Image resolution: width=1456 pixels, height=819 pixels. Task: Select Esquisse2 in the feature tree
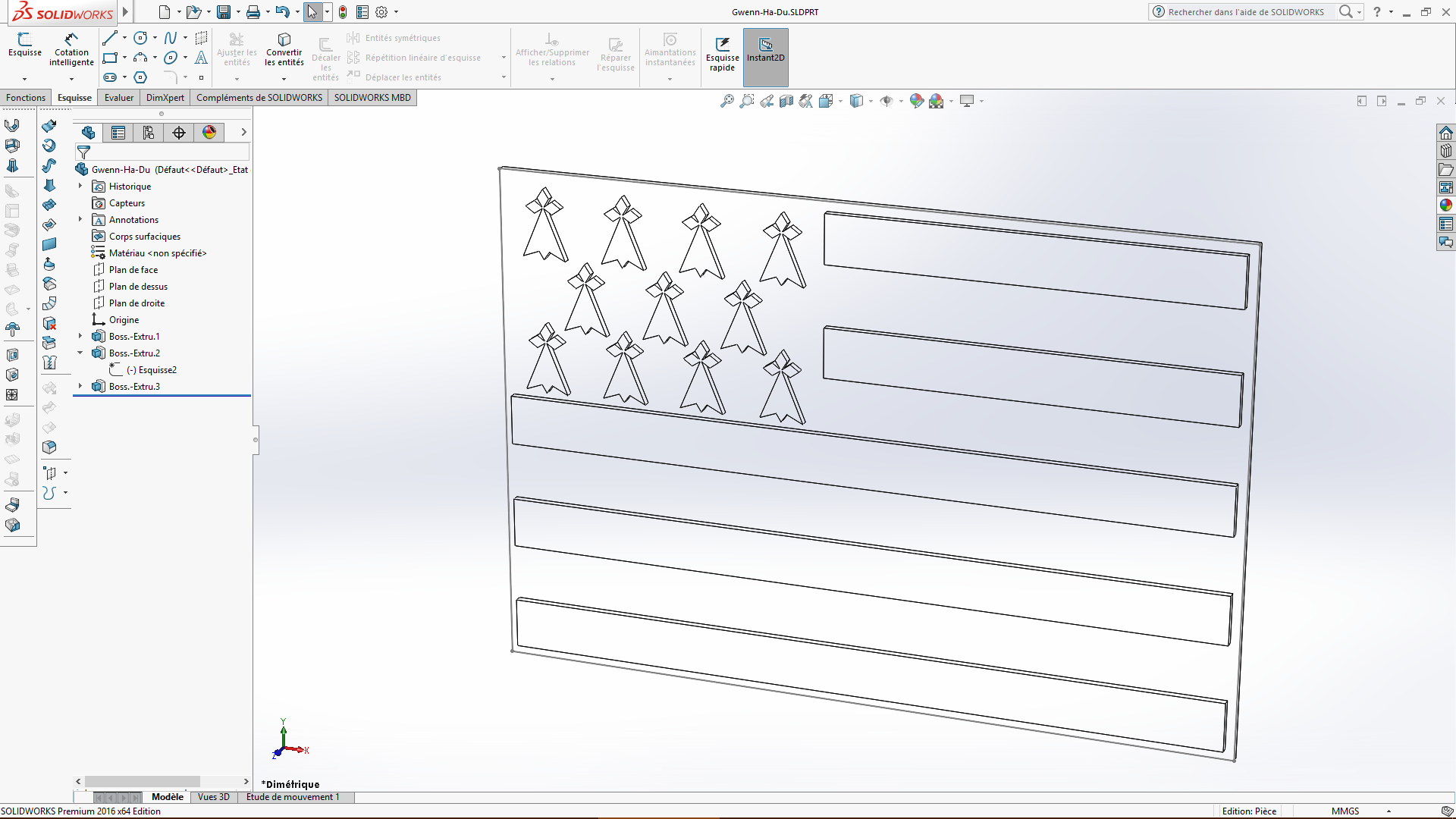(x=157, y=370)
